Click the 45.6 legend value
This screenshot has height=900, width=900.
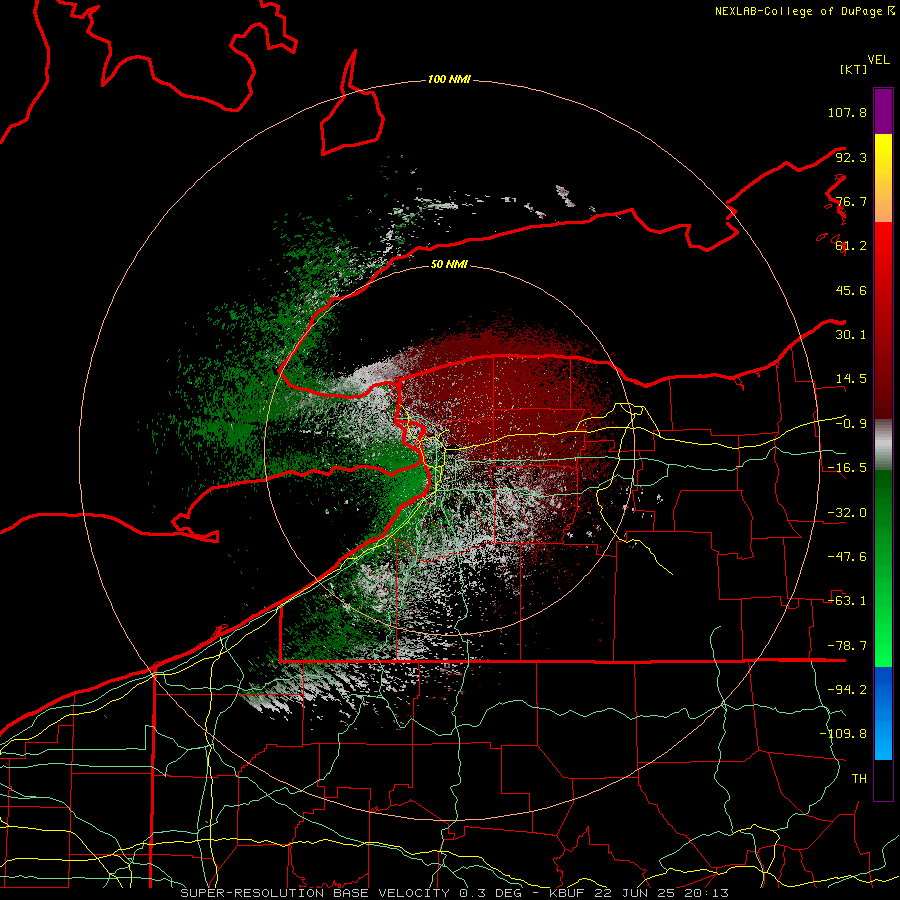[x=851, y=290]
